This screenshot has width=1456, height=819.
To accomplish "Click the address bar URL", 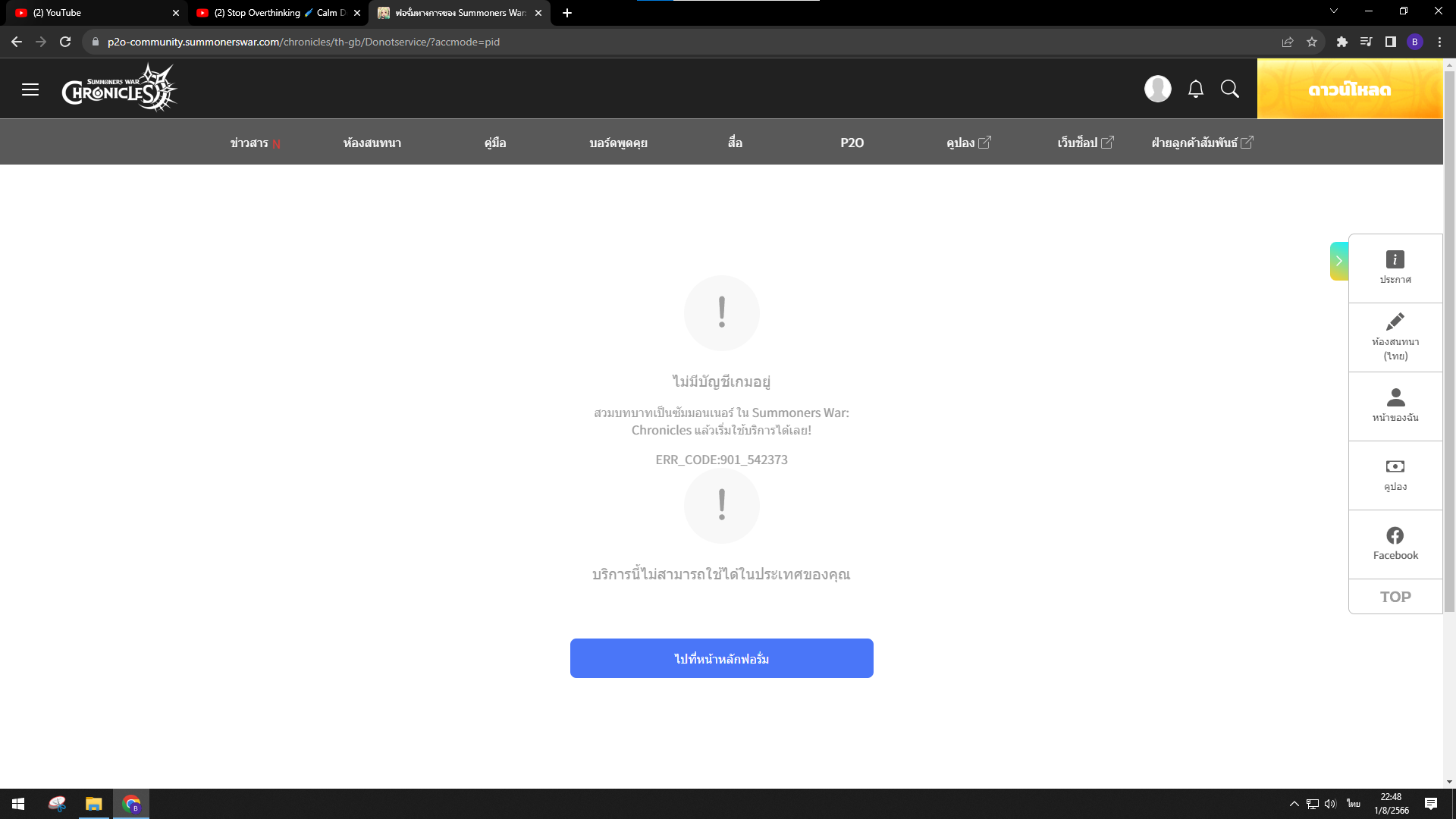I will pos(303,42).
